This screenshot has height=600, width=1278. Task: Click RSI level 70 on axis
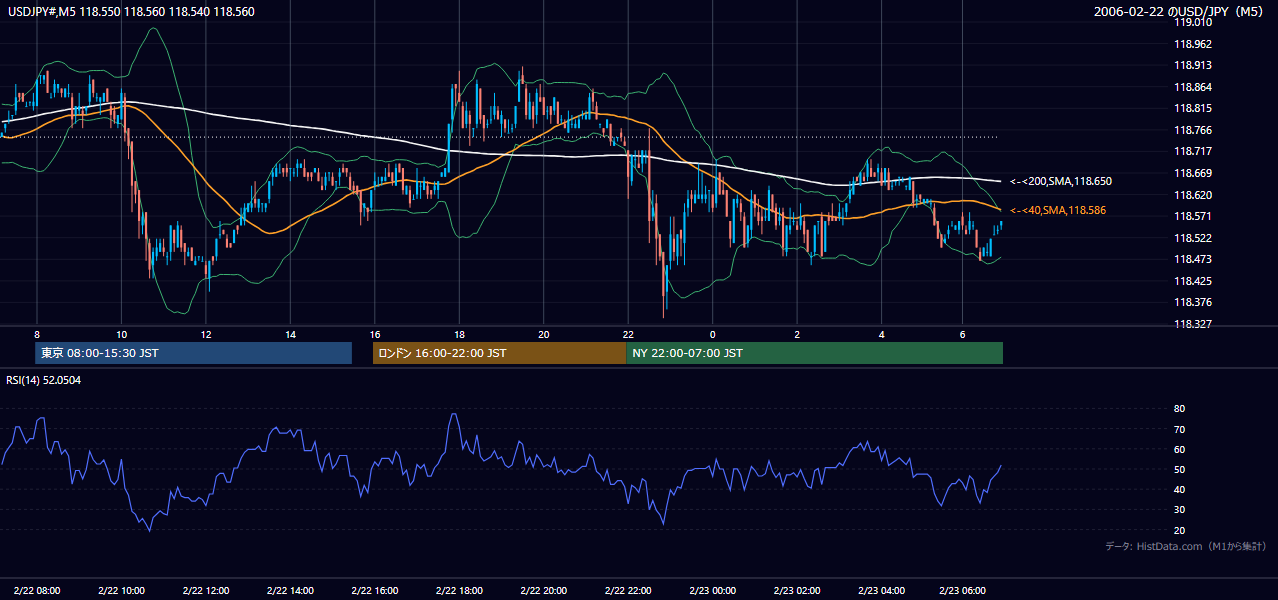[1179, 429]
